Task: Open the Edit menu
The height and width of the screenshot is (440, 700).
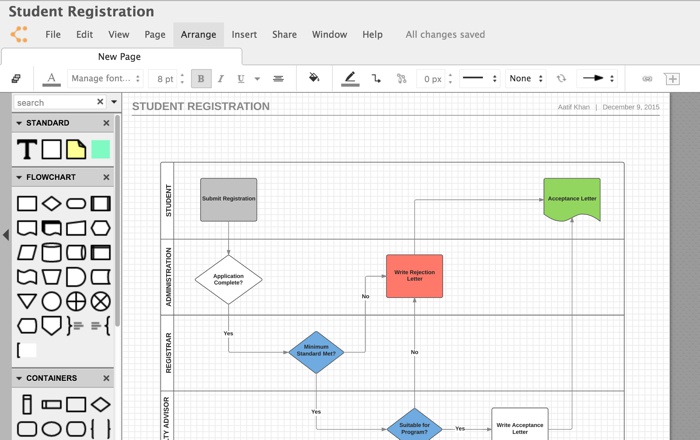Action: [84, 34]
